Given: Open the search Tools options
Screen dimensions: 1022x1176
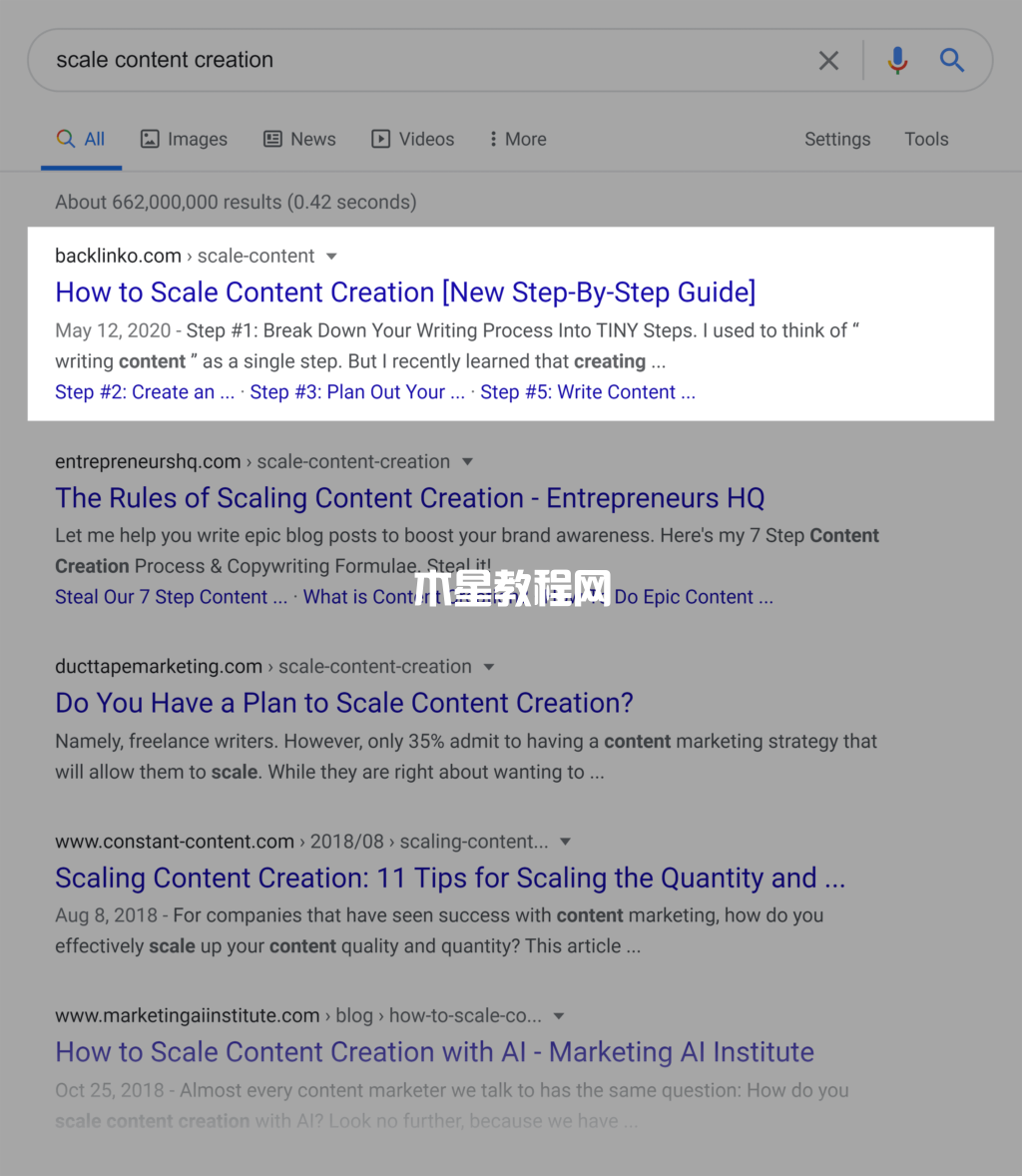Looking at the screenshot, I should 926,140.
